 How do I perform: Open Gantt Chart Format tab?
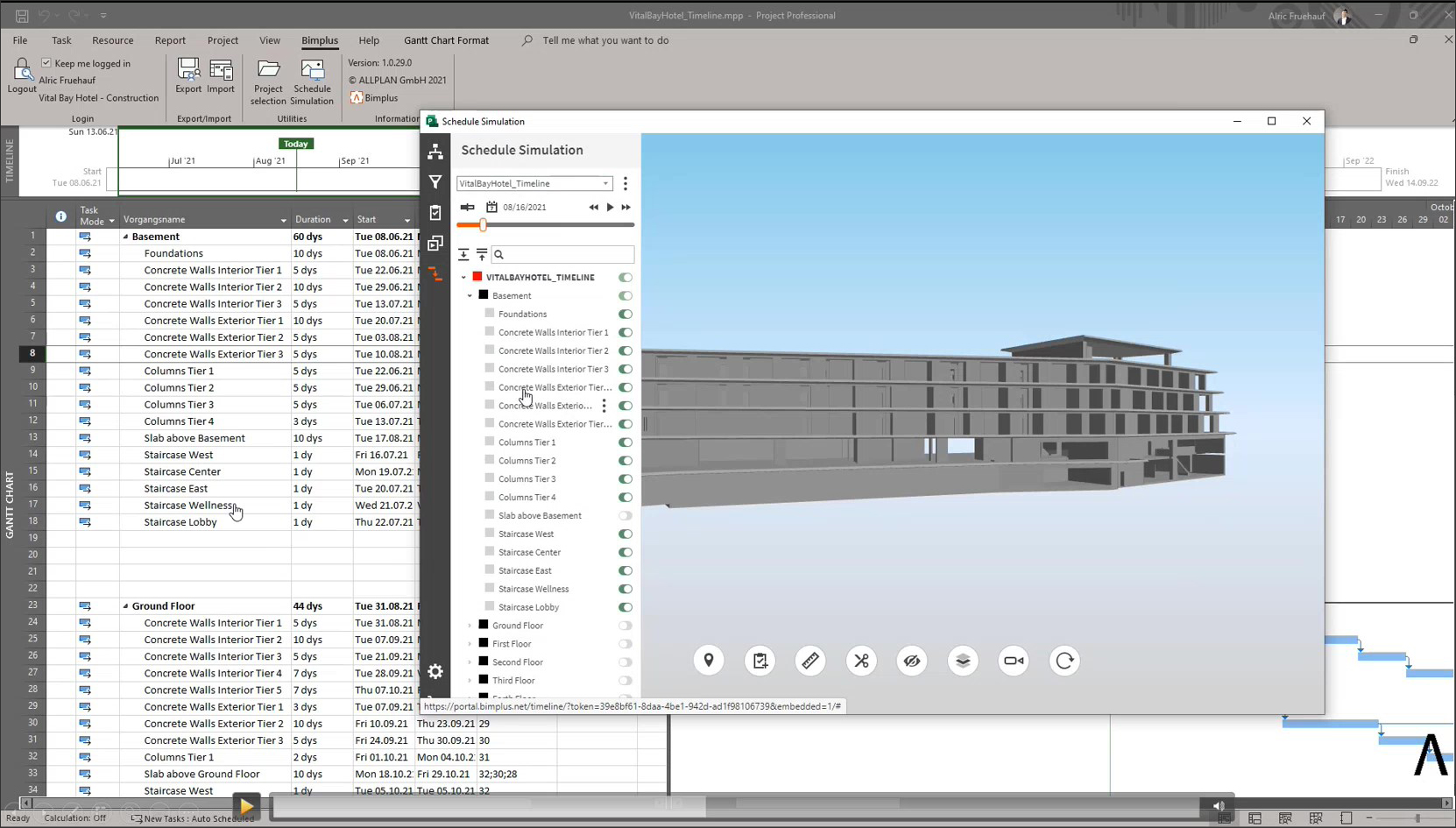tap(447, 40)
